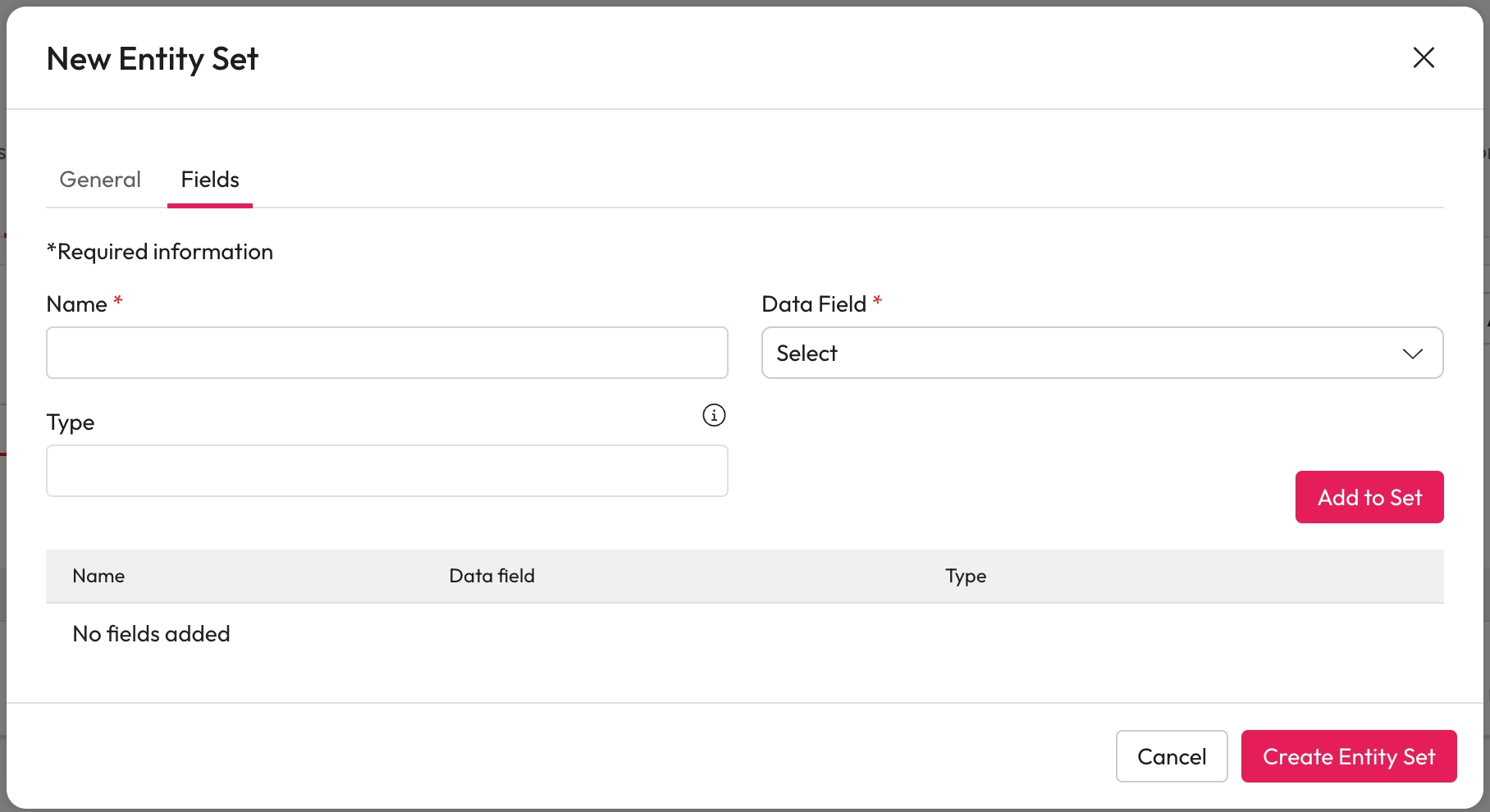Switch to the General tab
The width and height of the screenshot is (1490, 812).
(100, 180)
